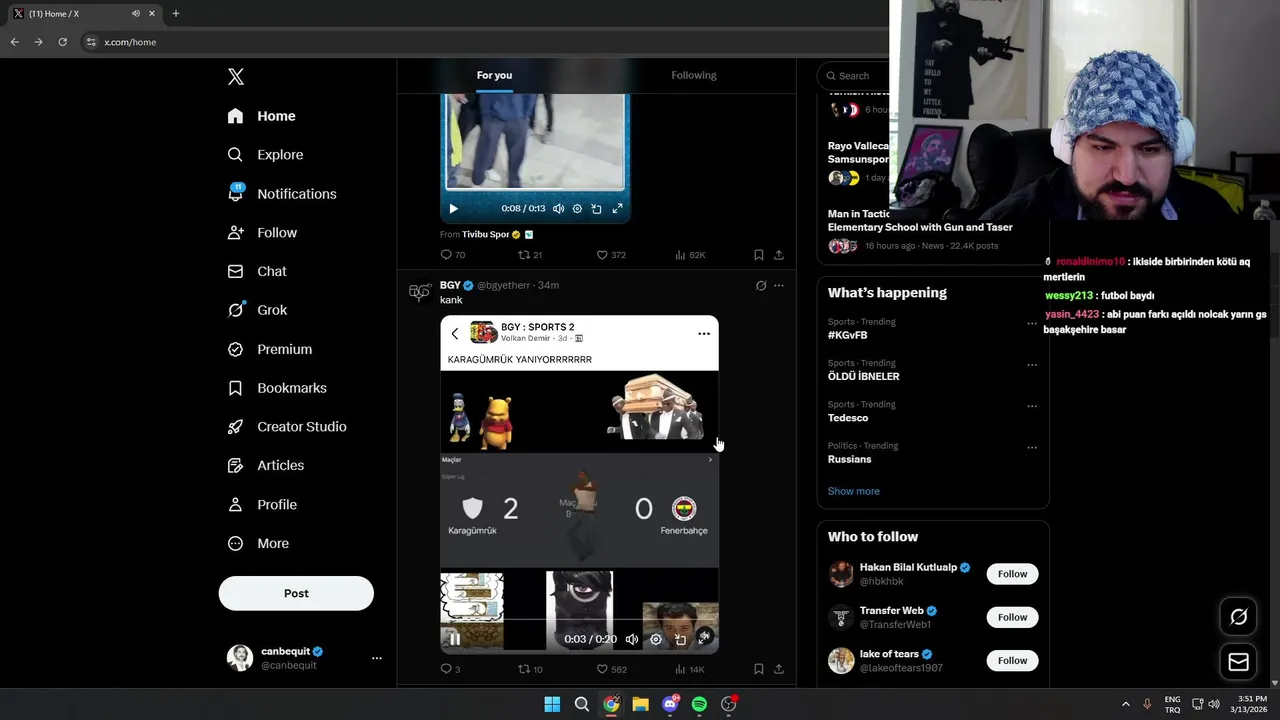Open options for Tedesco trend

pyautogui.click(x=1032, y=406)
